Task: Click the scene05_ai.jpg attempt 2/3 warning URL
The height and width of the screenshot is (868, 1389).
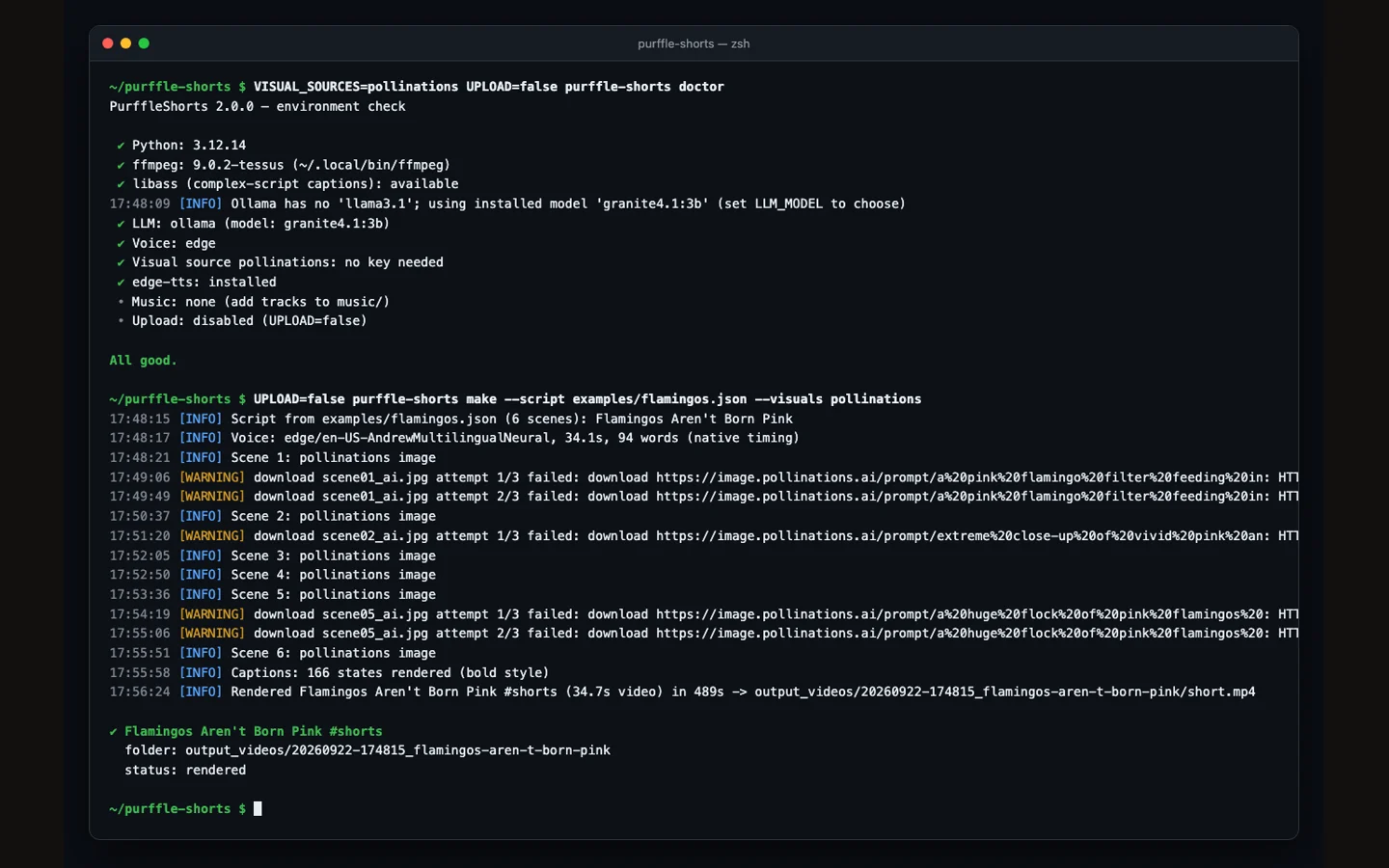Action: (963, 634)
